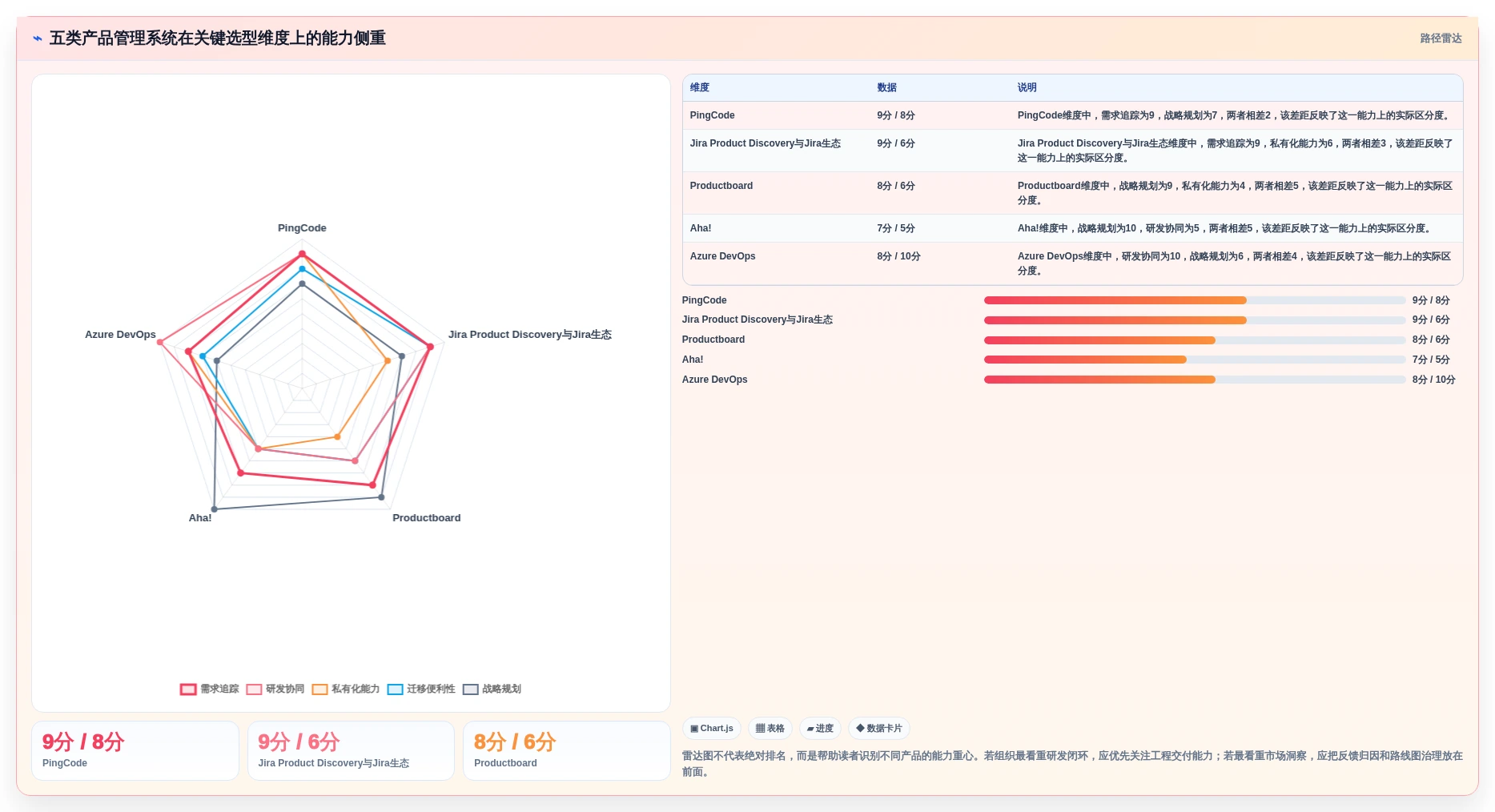Click the Productboard progress bar

[x=1195, y=340]
